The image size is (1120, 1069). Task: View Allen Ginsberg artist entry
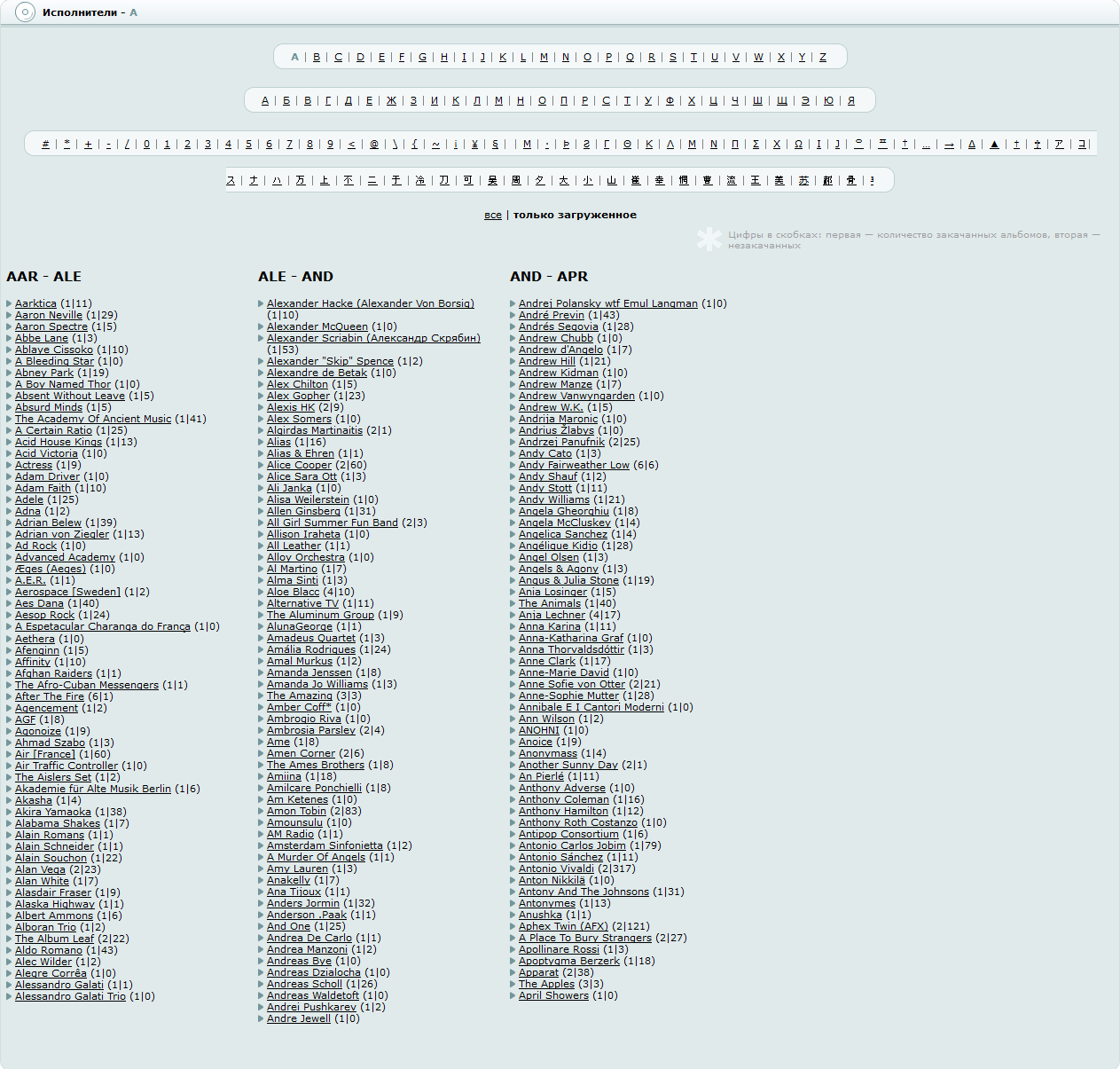303,511
